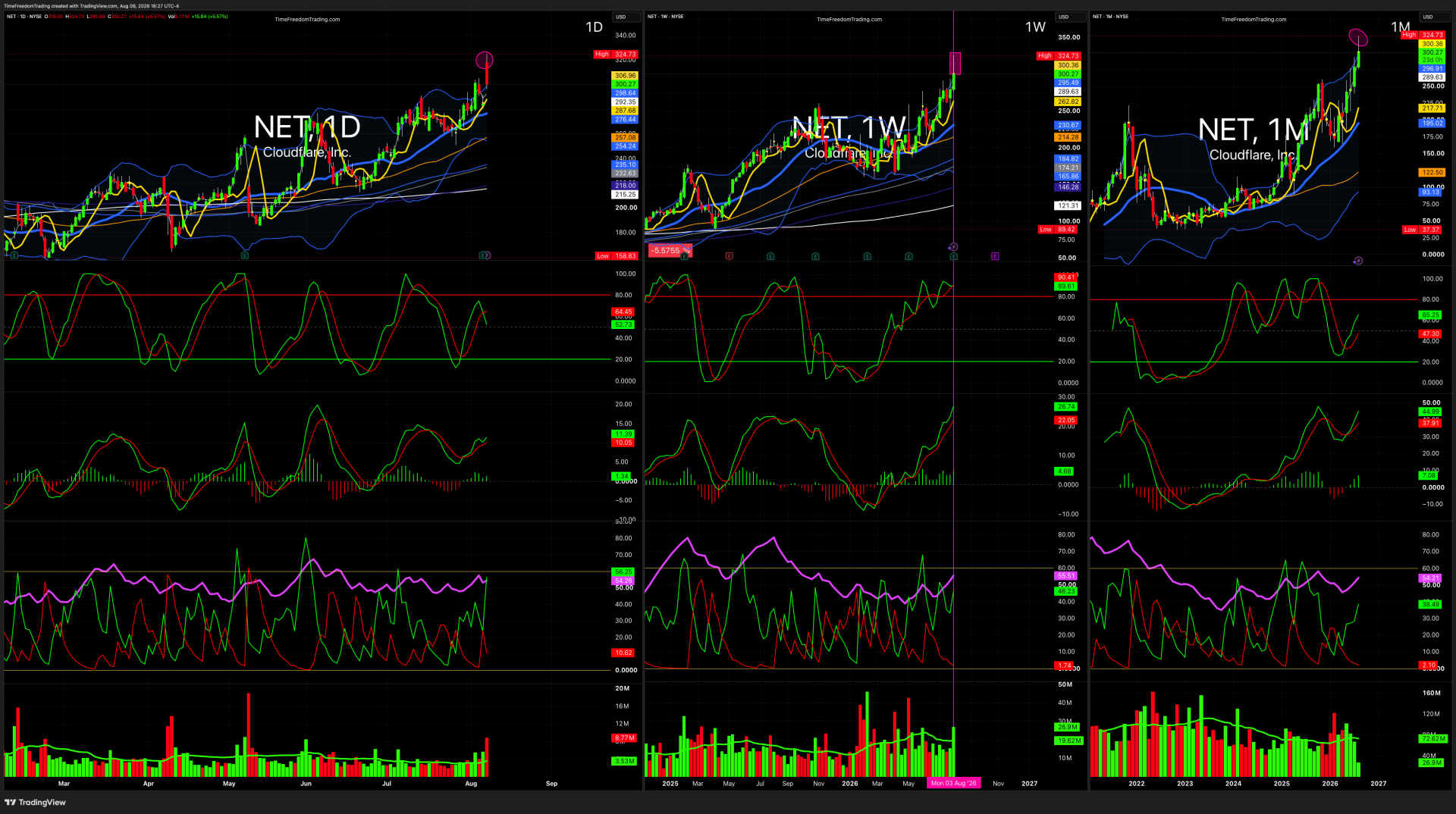Image resolution: width=1456 pixels, height=814 pixels.
Task: Click the 292.35 white price label
Action: [x=625, y=102]
